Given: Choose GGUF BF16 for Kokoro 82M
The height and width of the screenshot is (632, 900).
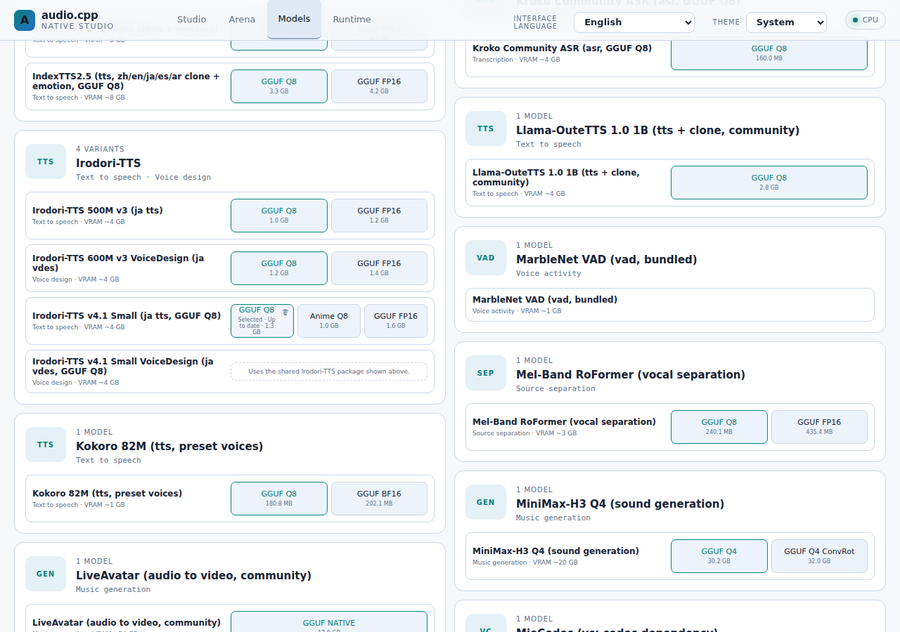Looking at the screenshot, I should (379, 498).
